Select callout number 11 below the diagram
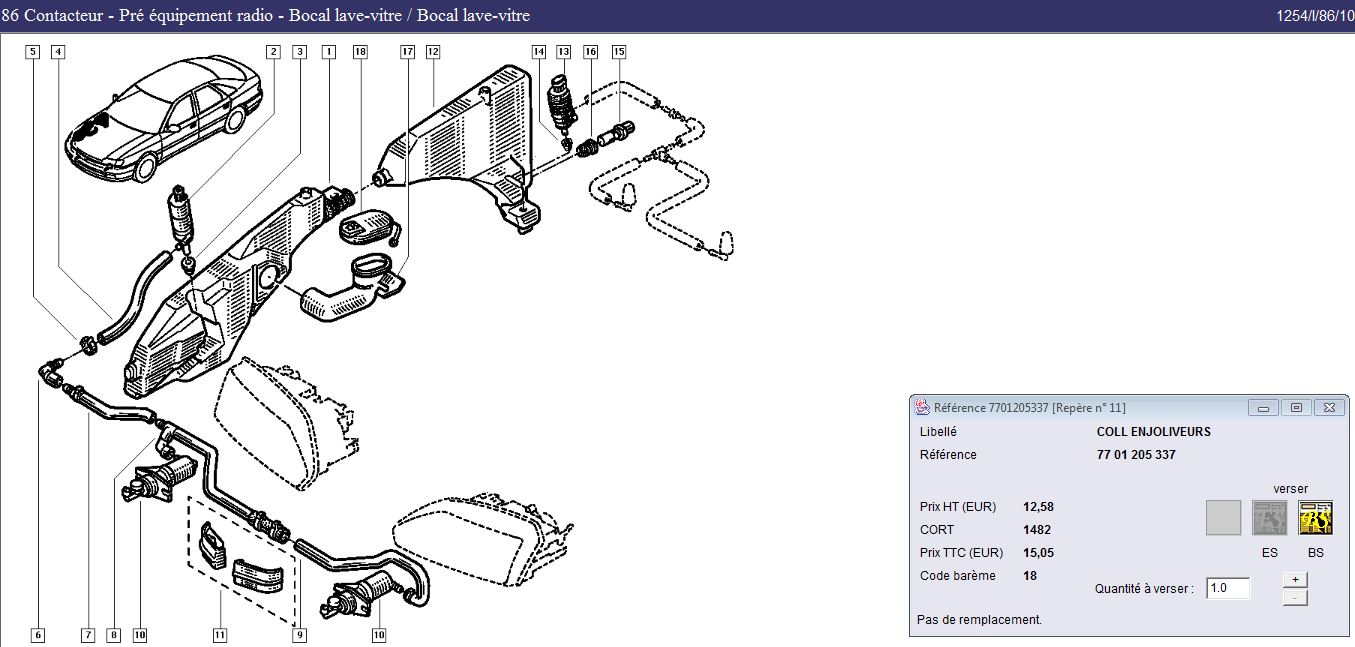Image resolution: width=1355 pixels, height=647 pixels. (x=220, y=634)
